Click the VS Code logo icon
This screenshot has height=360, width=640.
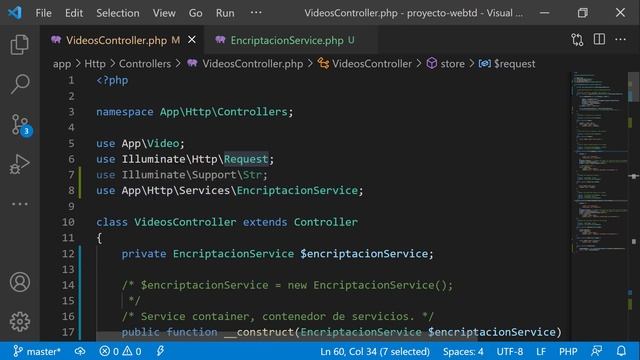(x=15, y=13)
